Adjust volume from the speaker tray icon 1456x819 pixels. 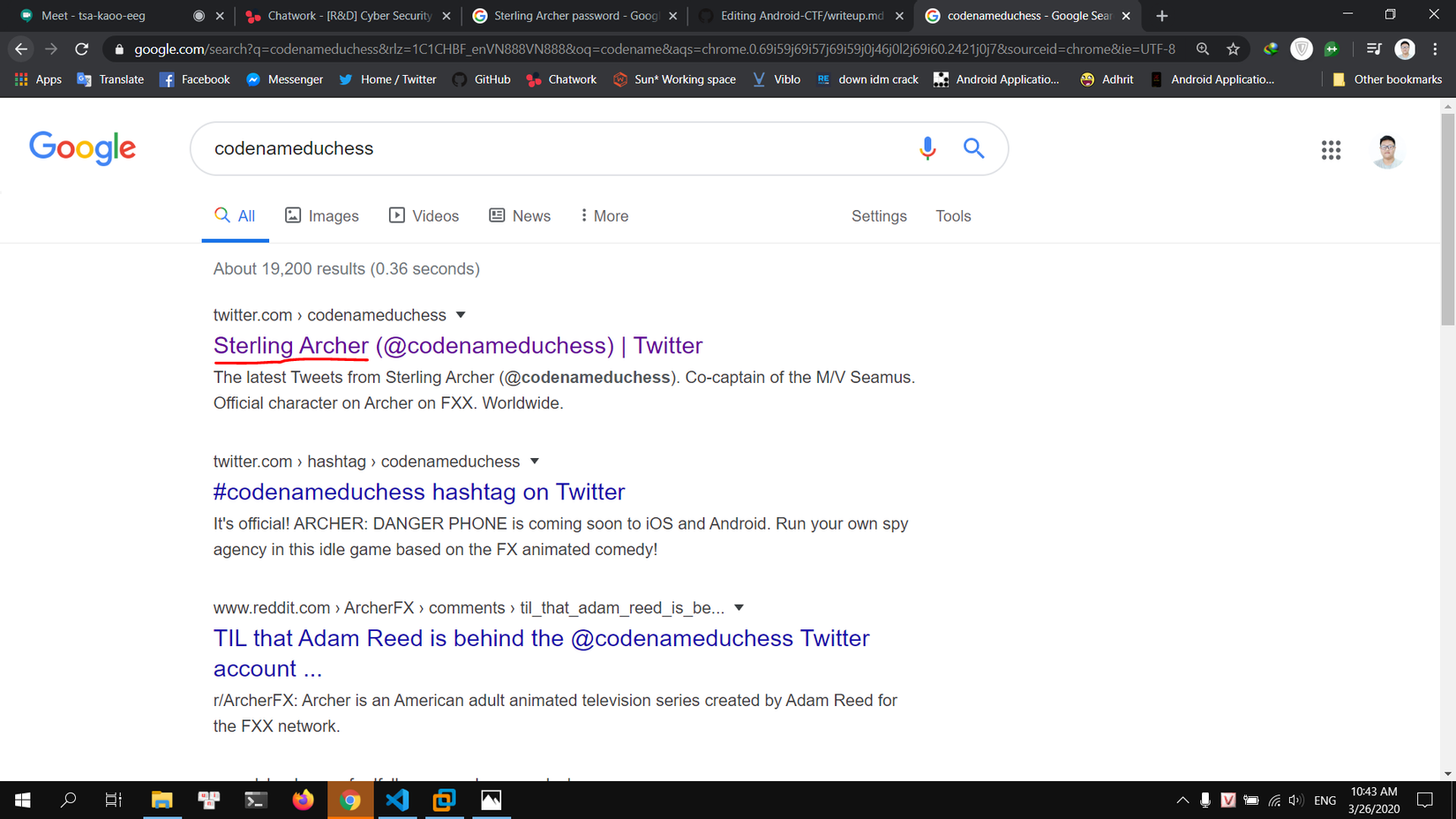pos(1295,800)
